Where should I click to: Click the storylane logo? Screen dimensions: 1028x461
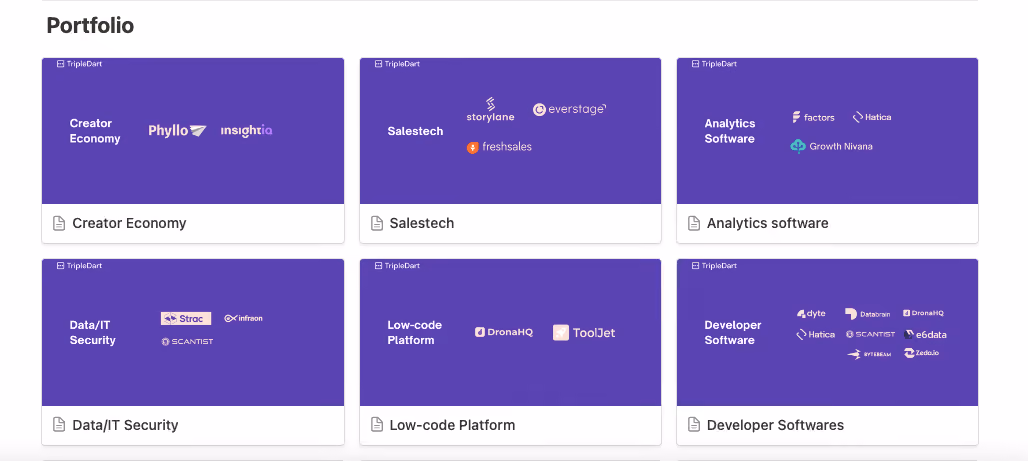(x=490, y=110)
